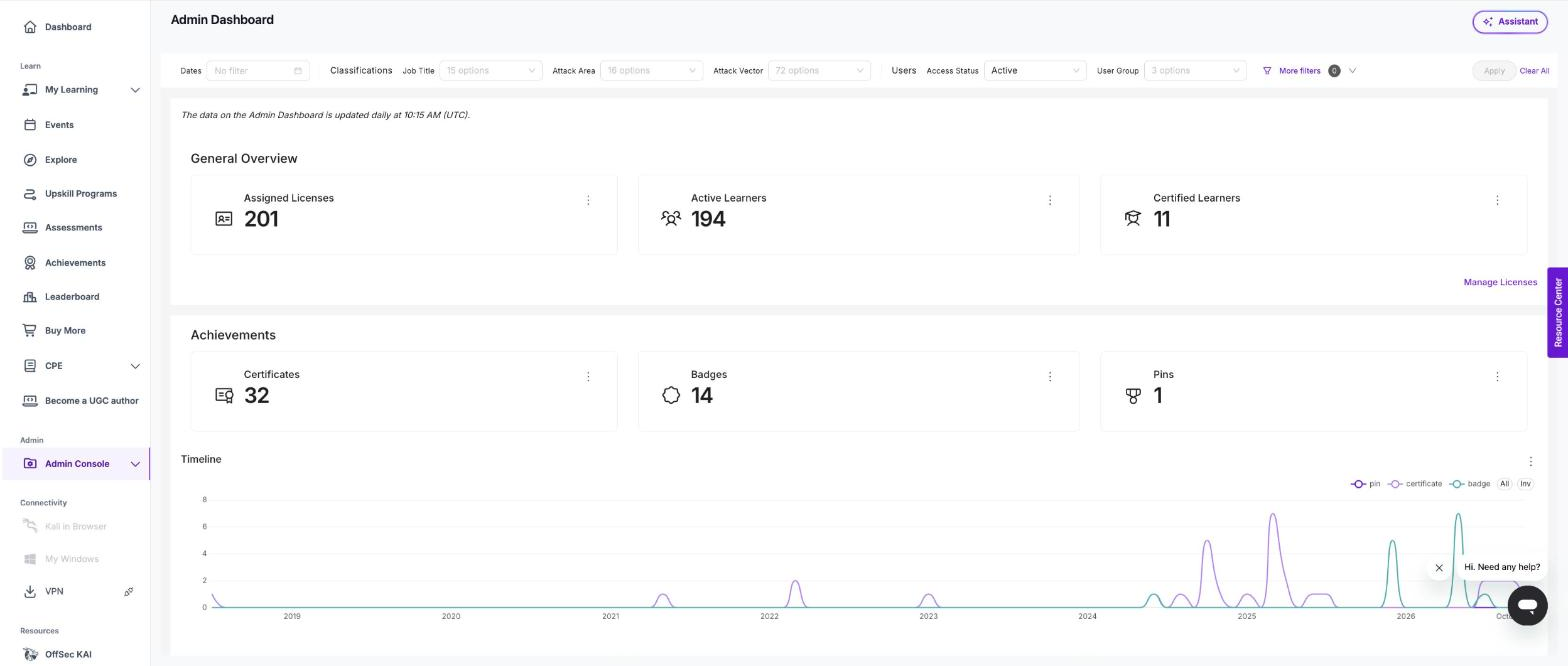Click the Apply filters button
Screen dimensions: 1568x666
(1494, 71)
